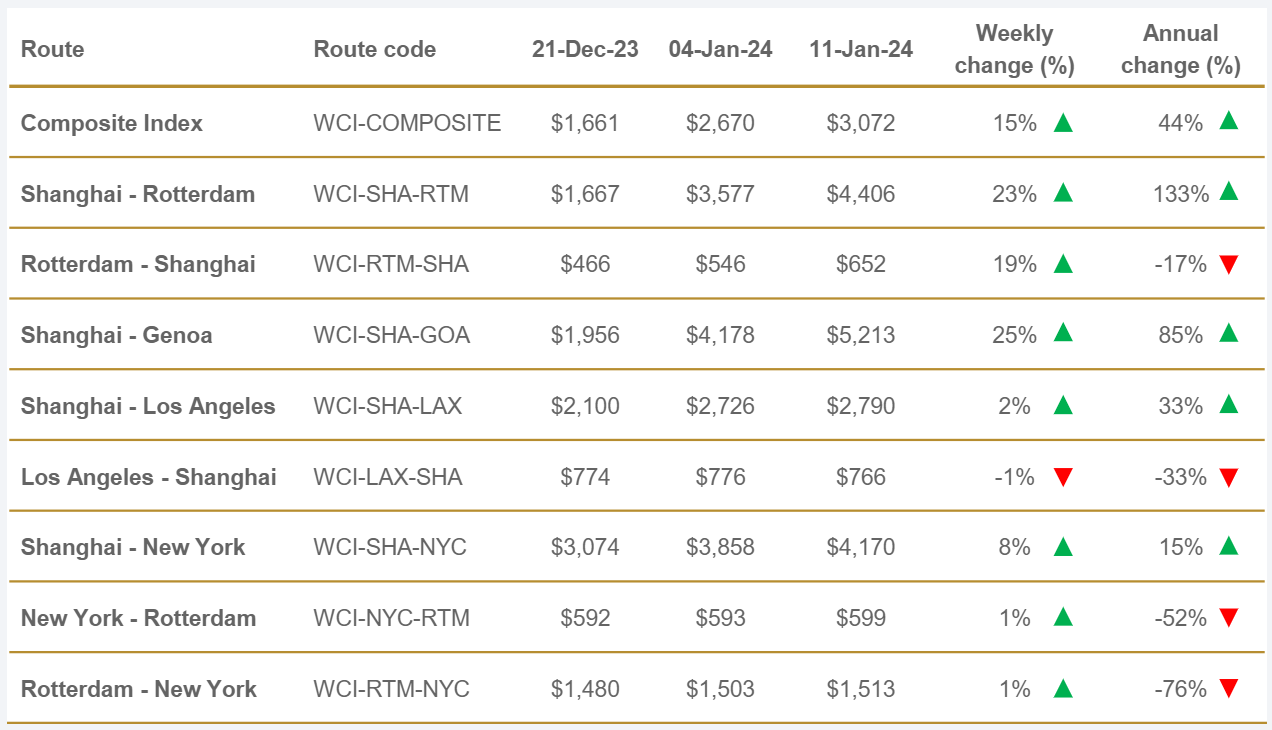Click the red down arrow for New York - Rotterdam annual change

tap(1229, 618)
